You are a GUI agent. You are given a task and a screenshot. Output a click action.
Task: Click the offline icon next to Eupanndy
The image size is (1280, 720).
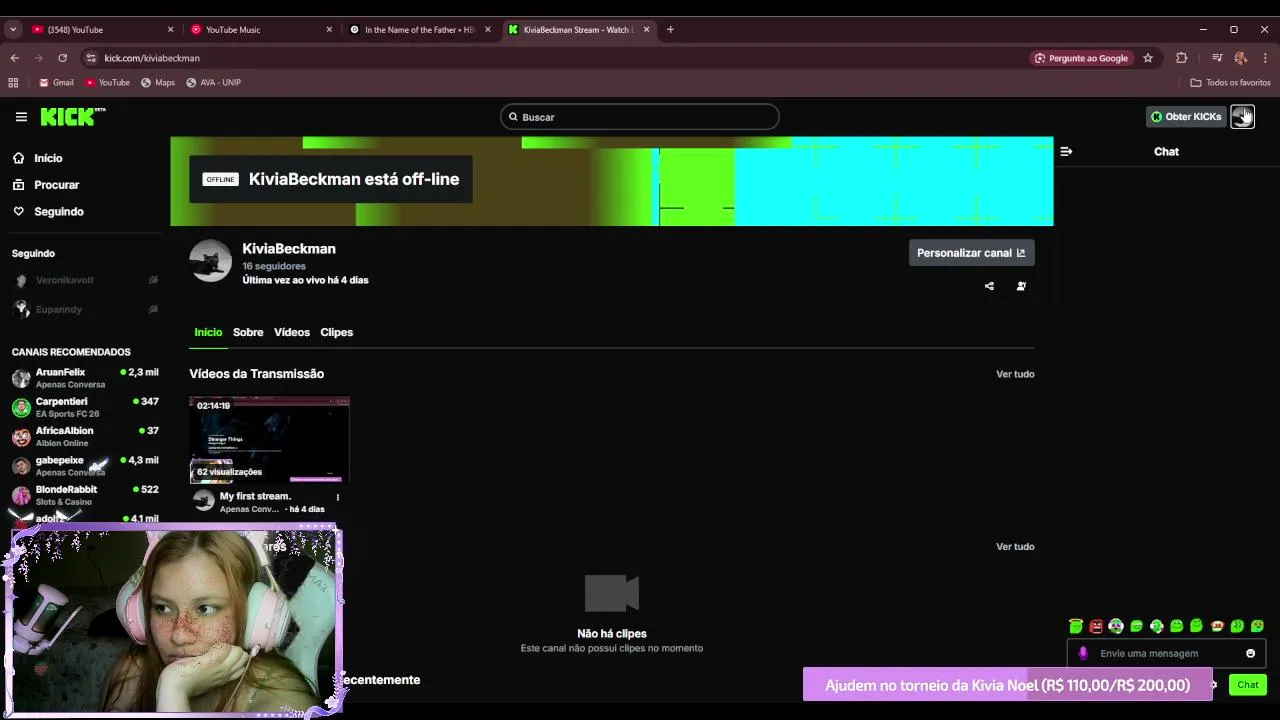coord(153,310)
